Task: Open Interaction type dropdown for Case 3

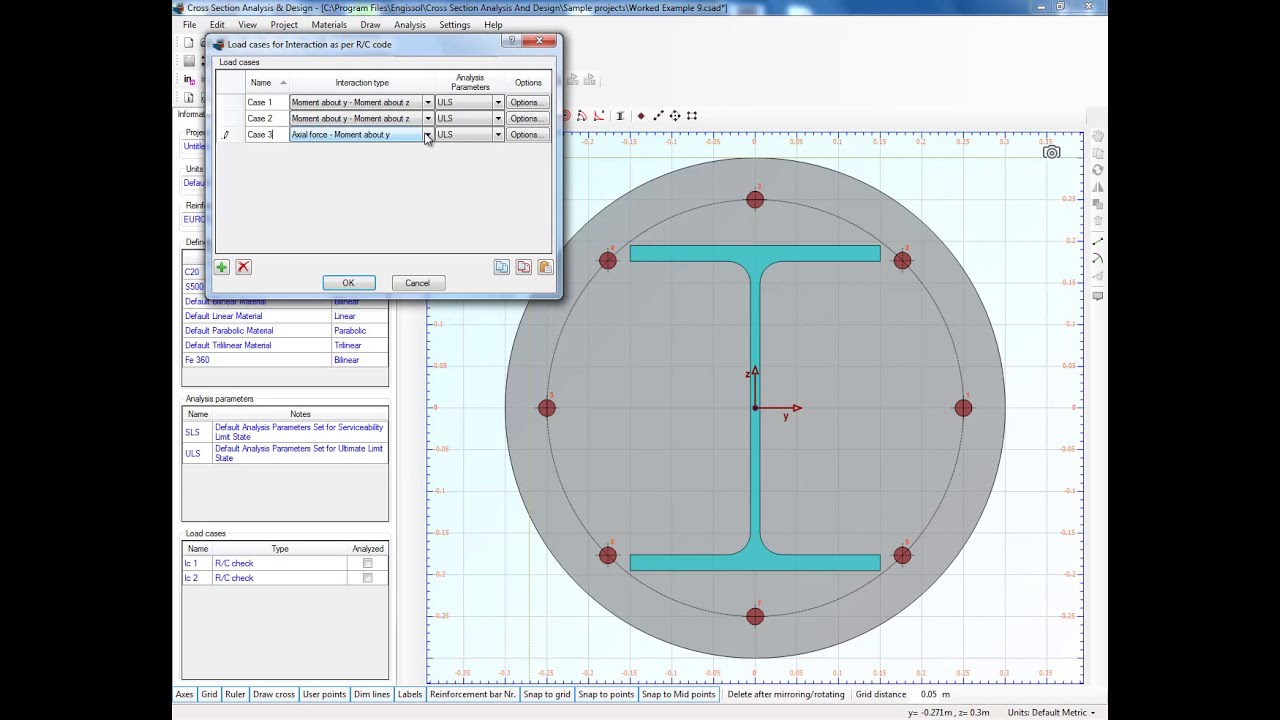Action: pyautogui.click(x=427, y=134)
